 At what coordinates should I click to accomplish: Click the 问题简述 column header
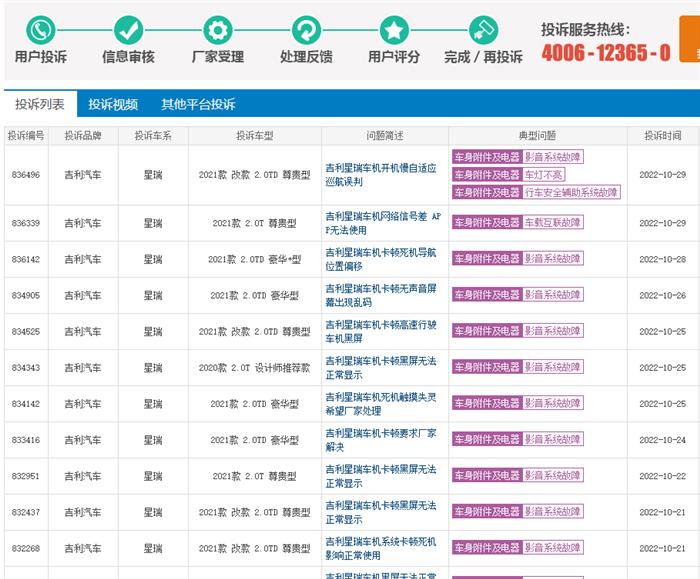385,136
